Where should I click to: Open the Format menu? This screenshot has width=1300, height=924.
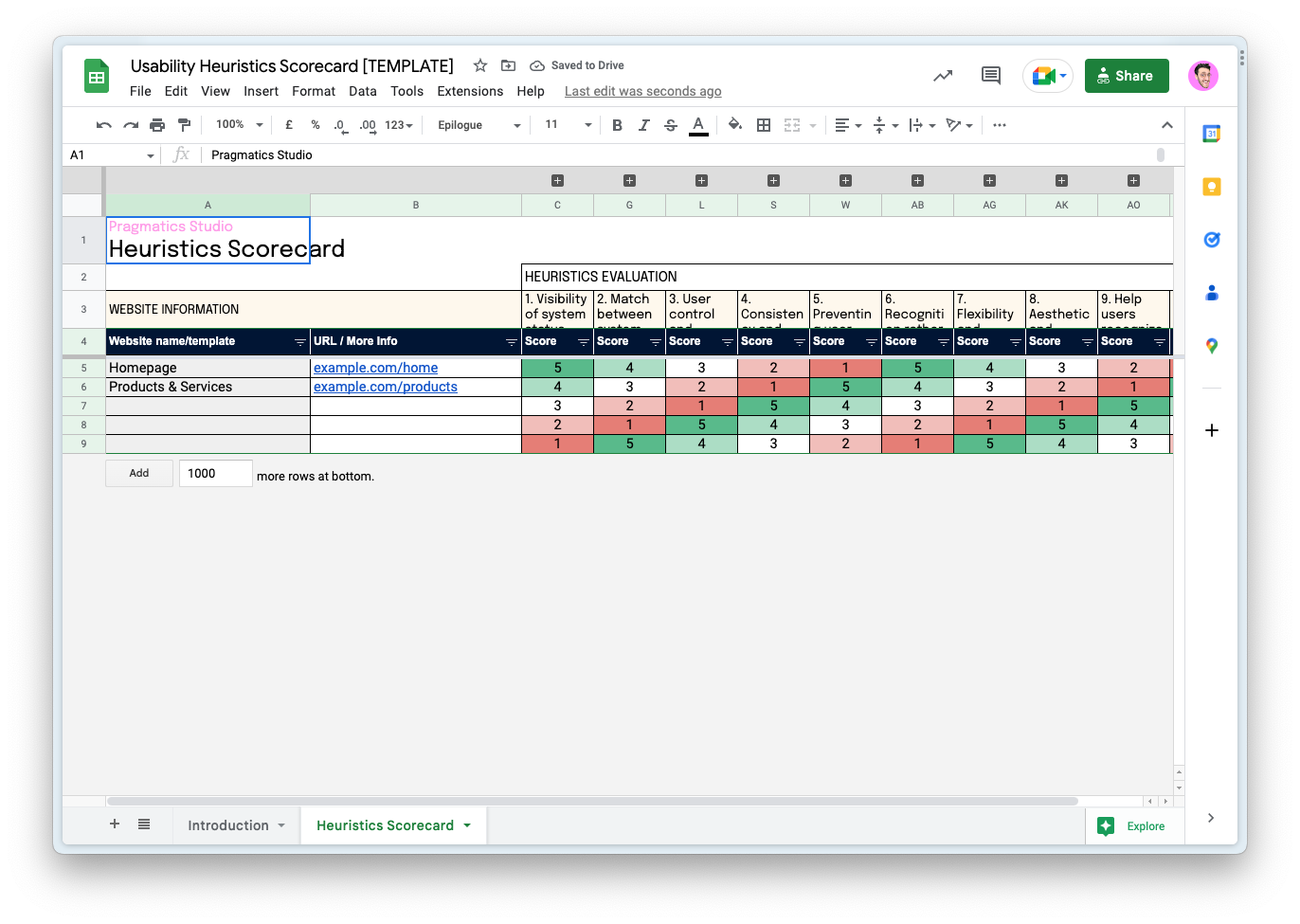click(314, 91)
